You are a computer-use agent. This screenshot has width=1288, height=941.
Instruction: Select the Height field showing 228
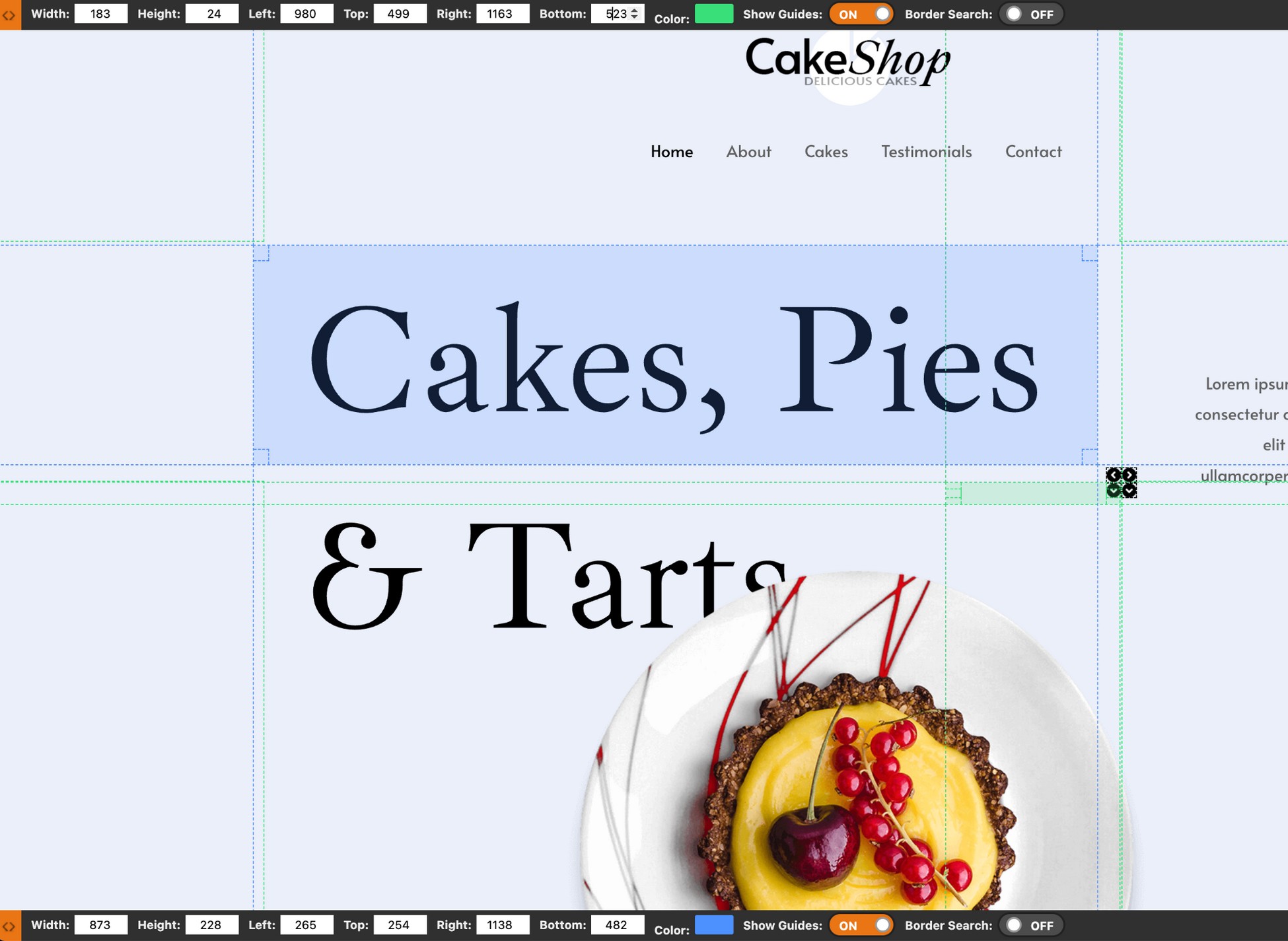[212, 925]
